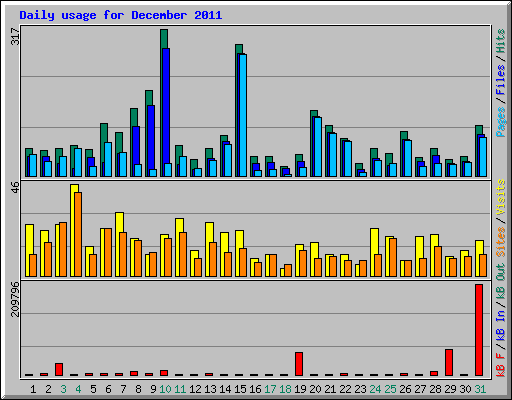The image size is (512, 400).
Task: Click the red kB bar for day 29
Action: point(449,363)
